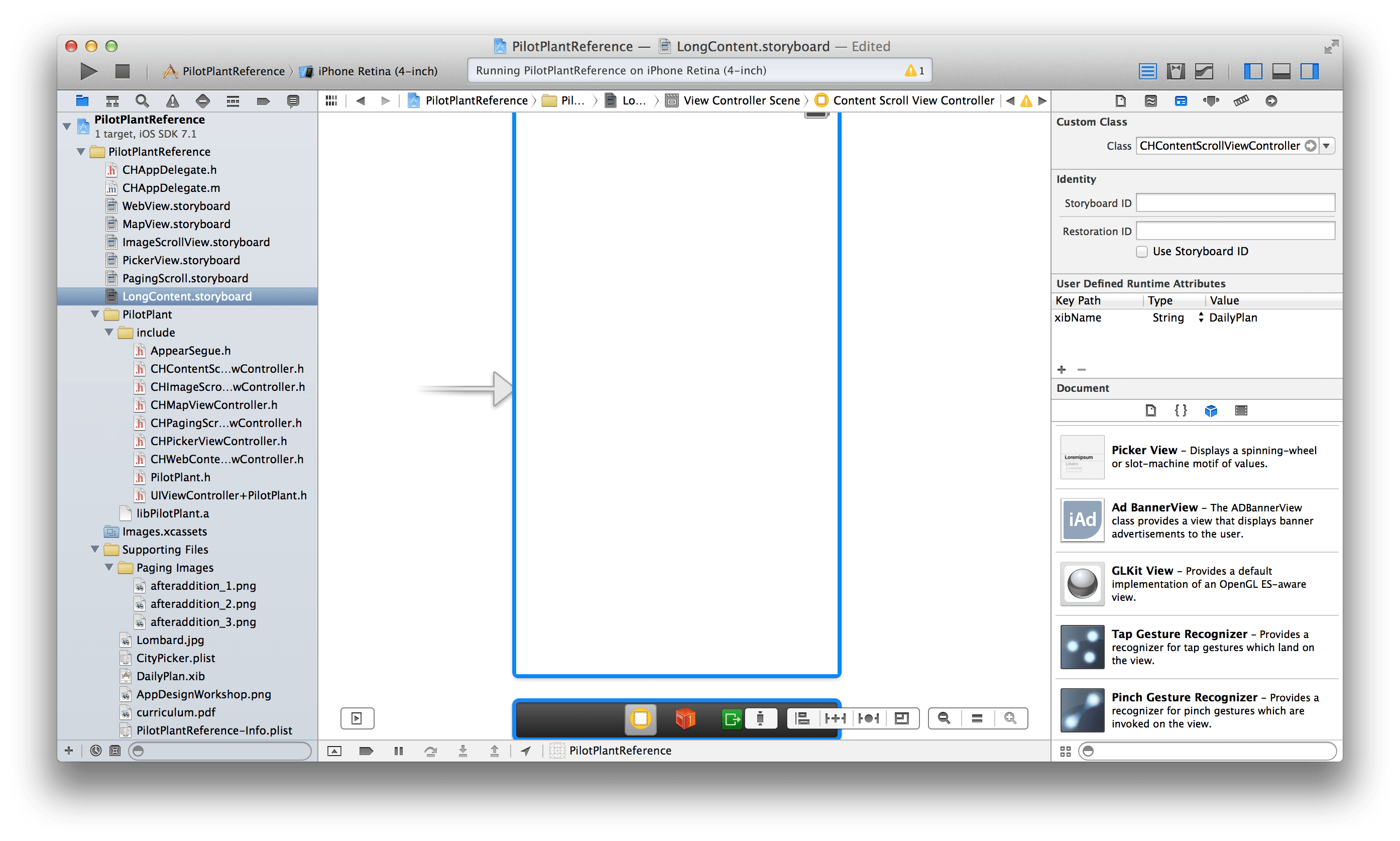
Task: Show the File Template library
Action: (1150, 410)
